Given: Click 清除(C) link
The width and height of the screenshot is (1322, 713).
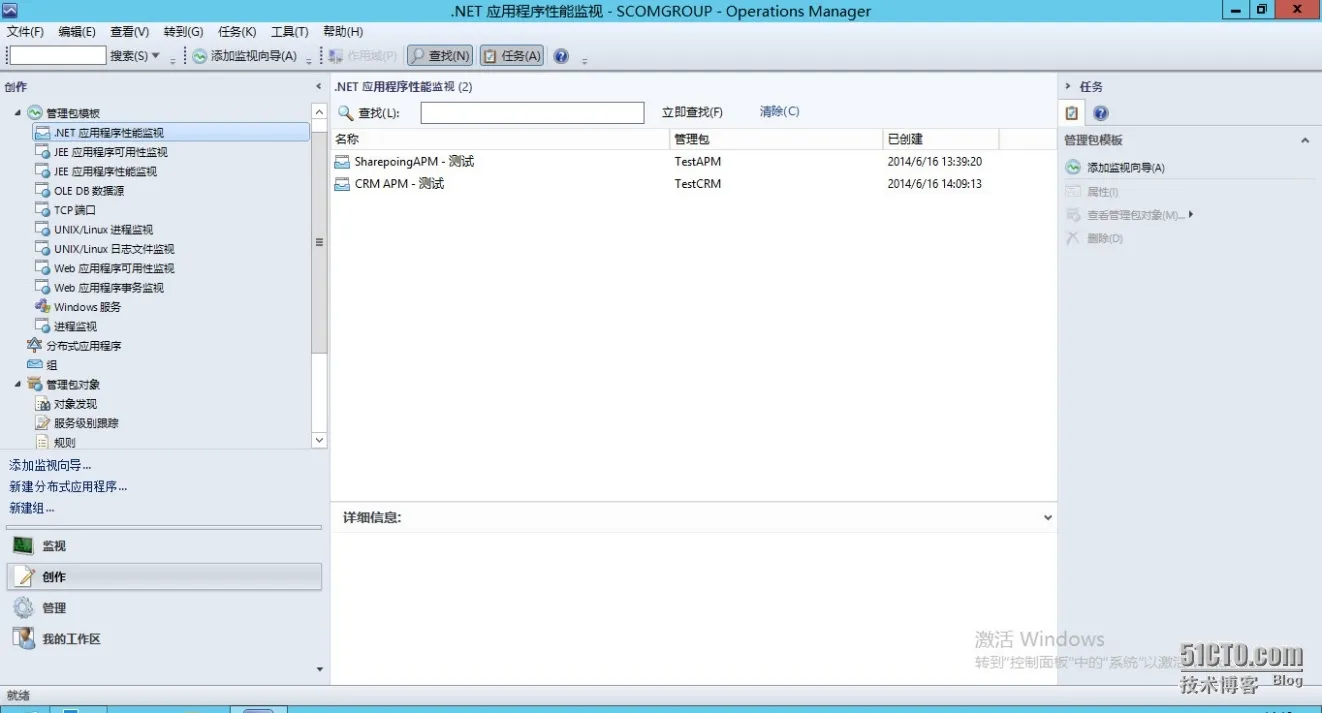Looking at the screenshot, I should pos(779,112).
